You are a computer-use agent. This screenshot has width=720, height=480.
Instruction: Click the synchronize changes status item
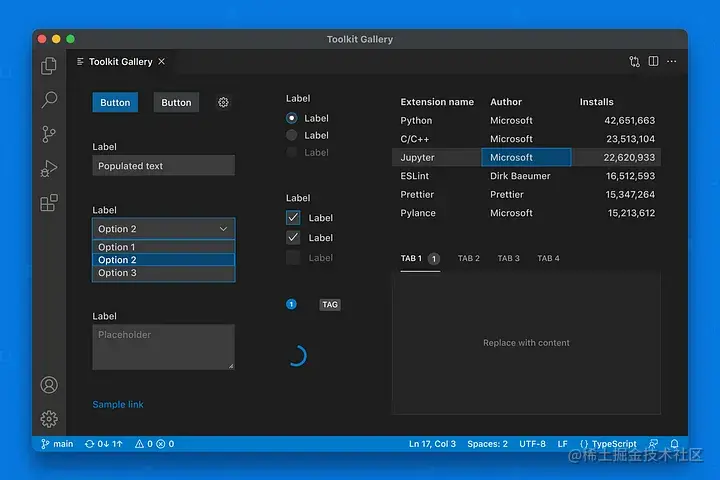click(104, 444)
